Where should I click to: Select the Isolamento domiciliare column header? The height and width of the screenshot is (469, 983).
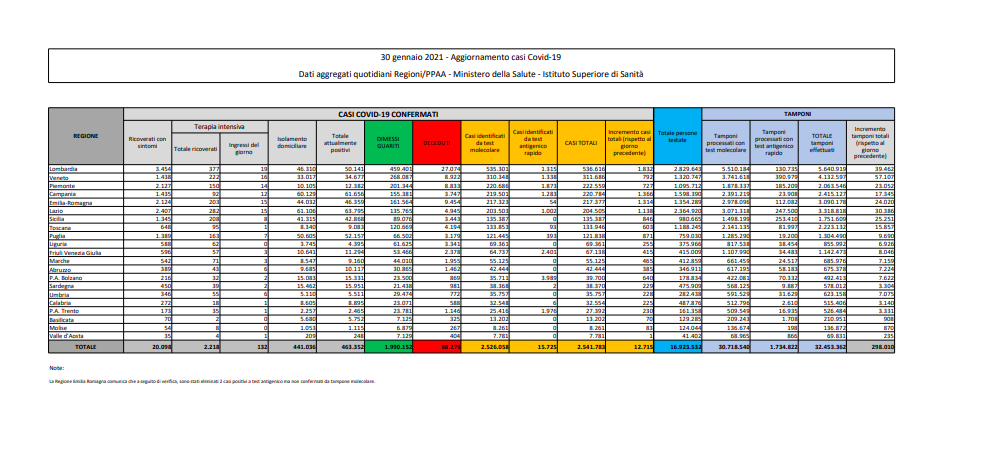pos(292,143)
